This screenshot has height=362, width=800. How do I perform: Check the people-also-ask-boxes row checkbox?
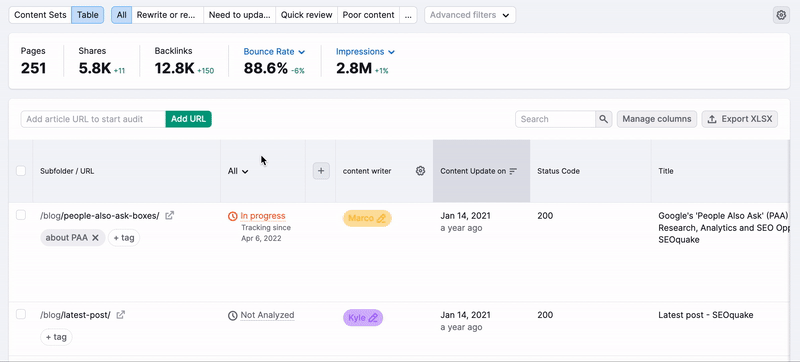21,215
